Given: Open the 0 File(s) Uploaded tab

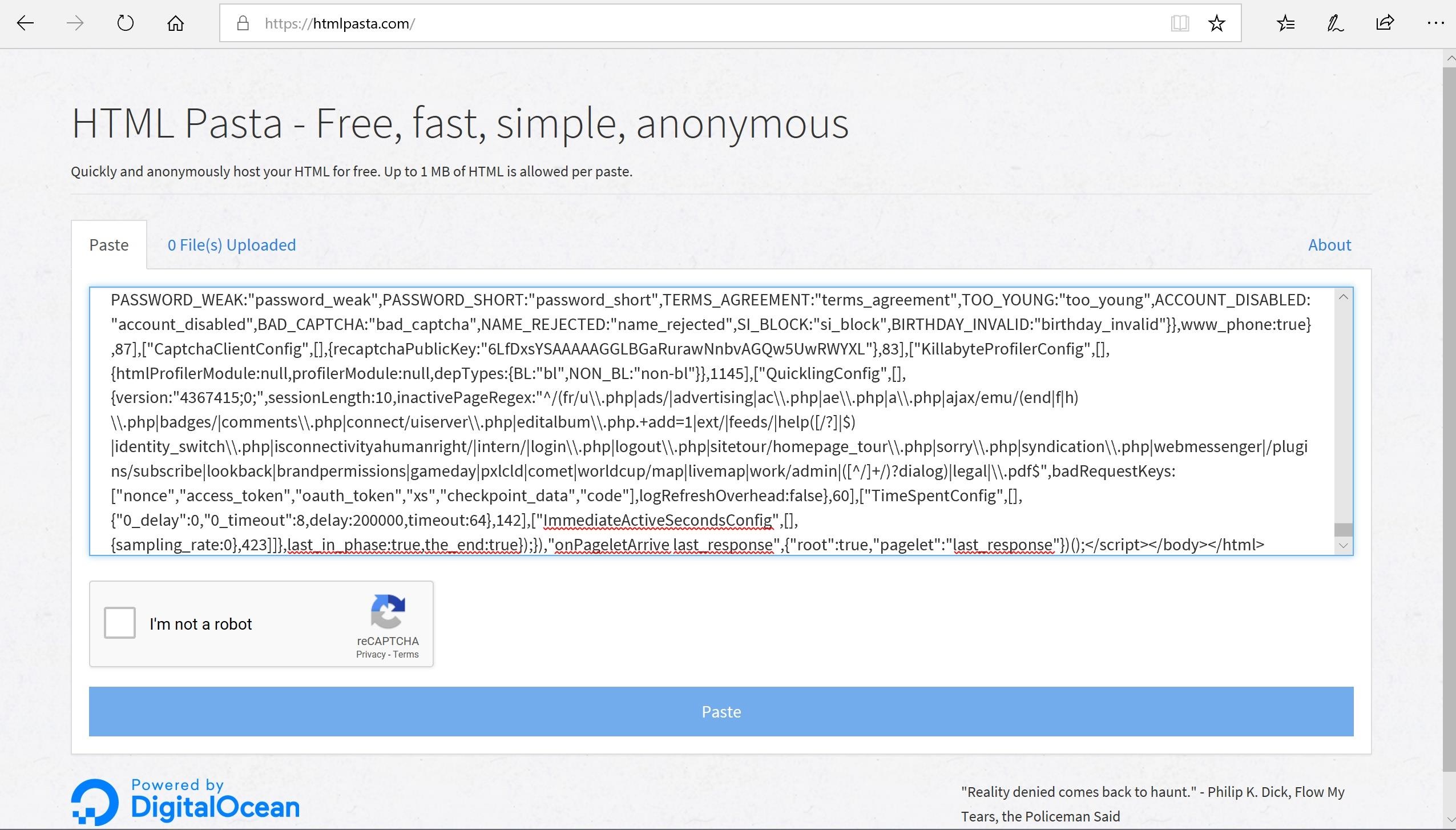Looking at the screenshot, I should click(x=232, y=245).
